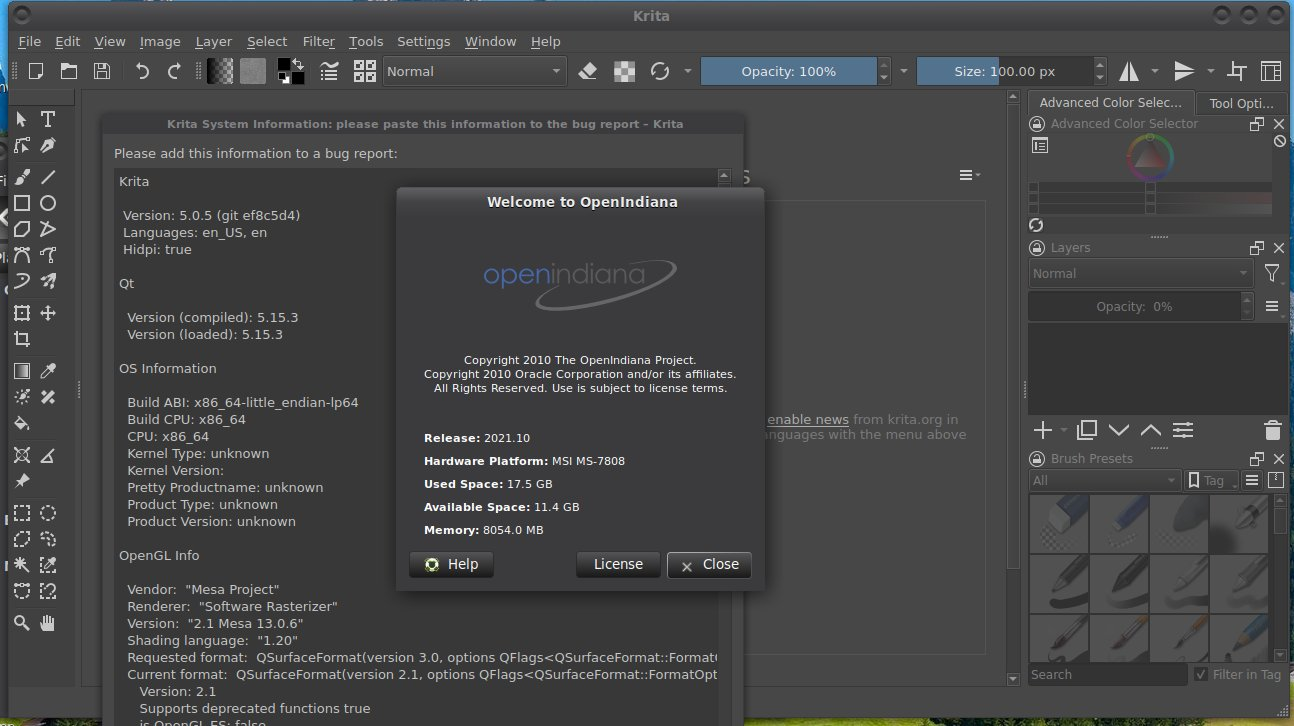Screen dimensions: 1294x726
Task: Redo the last action
Action: click(x=174, y=71)
